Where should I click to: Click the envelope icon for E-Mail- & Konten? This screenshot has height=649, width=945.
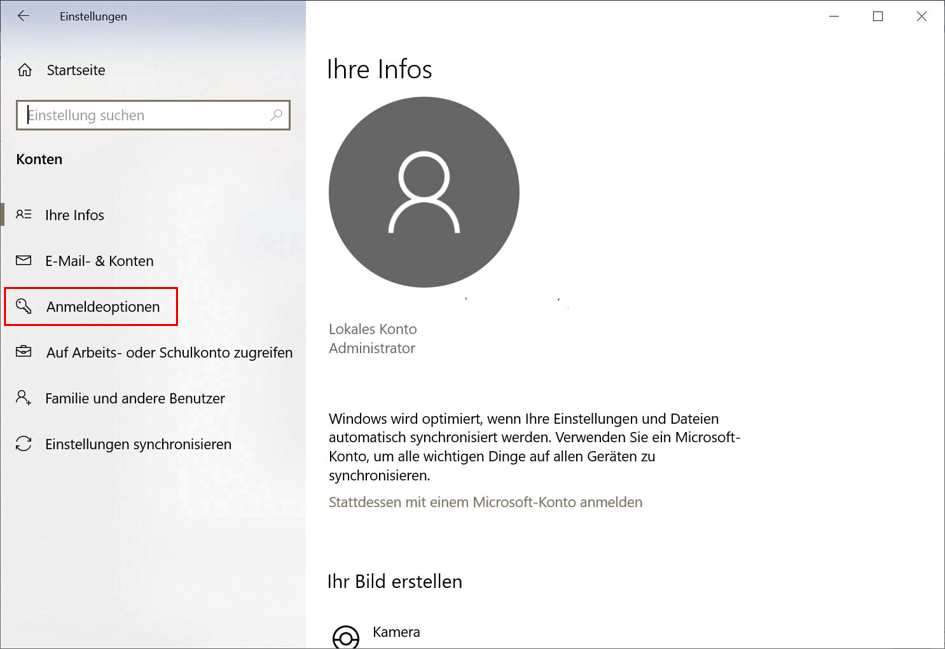[x=24, y=260]
